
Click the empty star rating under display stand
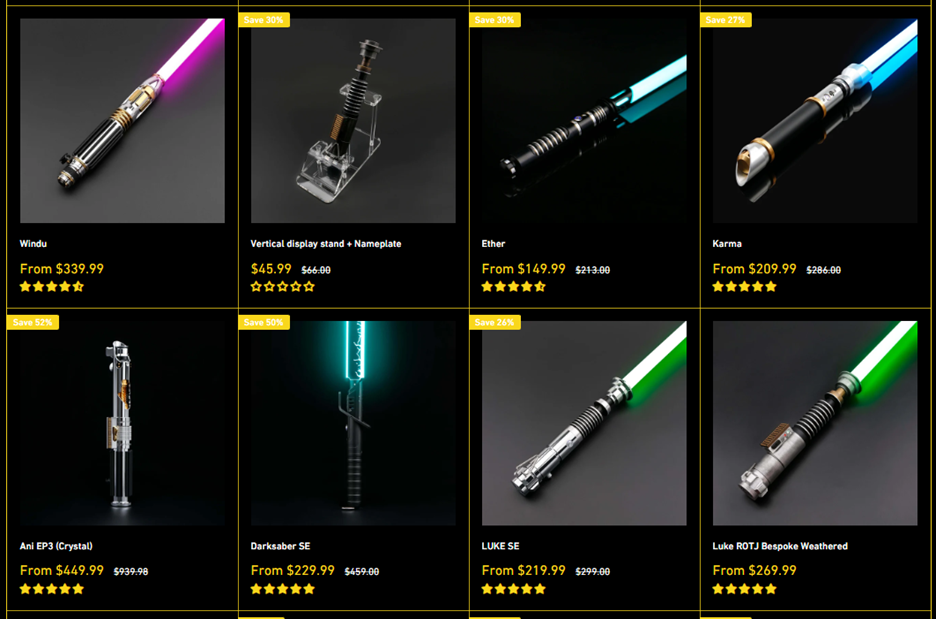[283, 287]
